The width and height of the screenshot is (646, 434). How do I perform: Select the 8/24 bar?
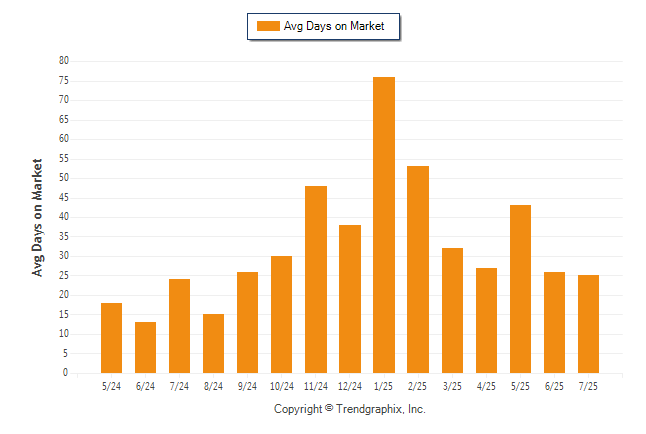point(213,344)
